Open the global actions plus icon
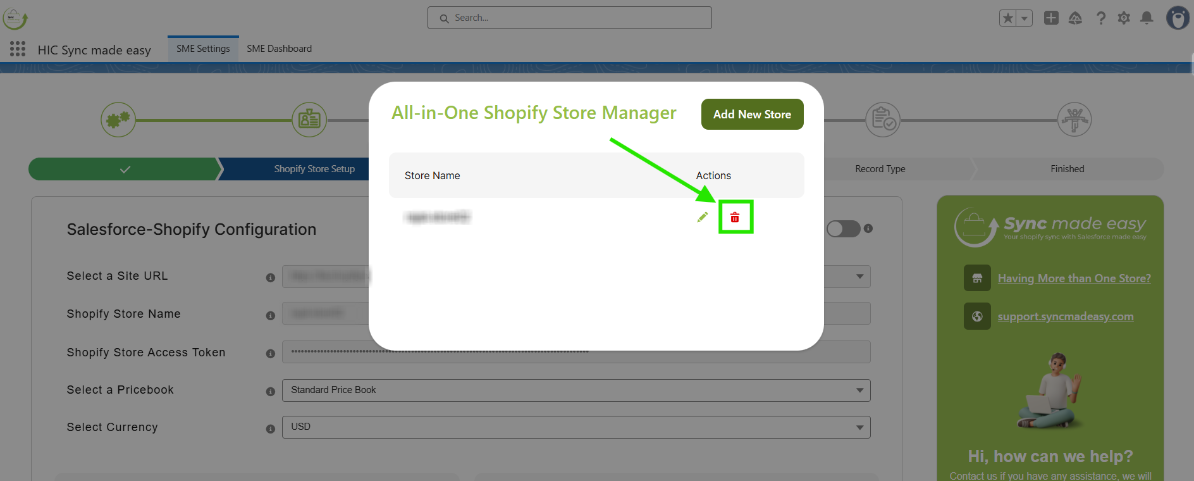 point(1051,18)
